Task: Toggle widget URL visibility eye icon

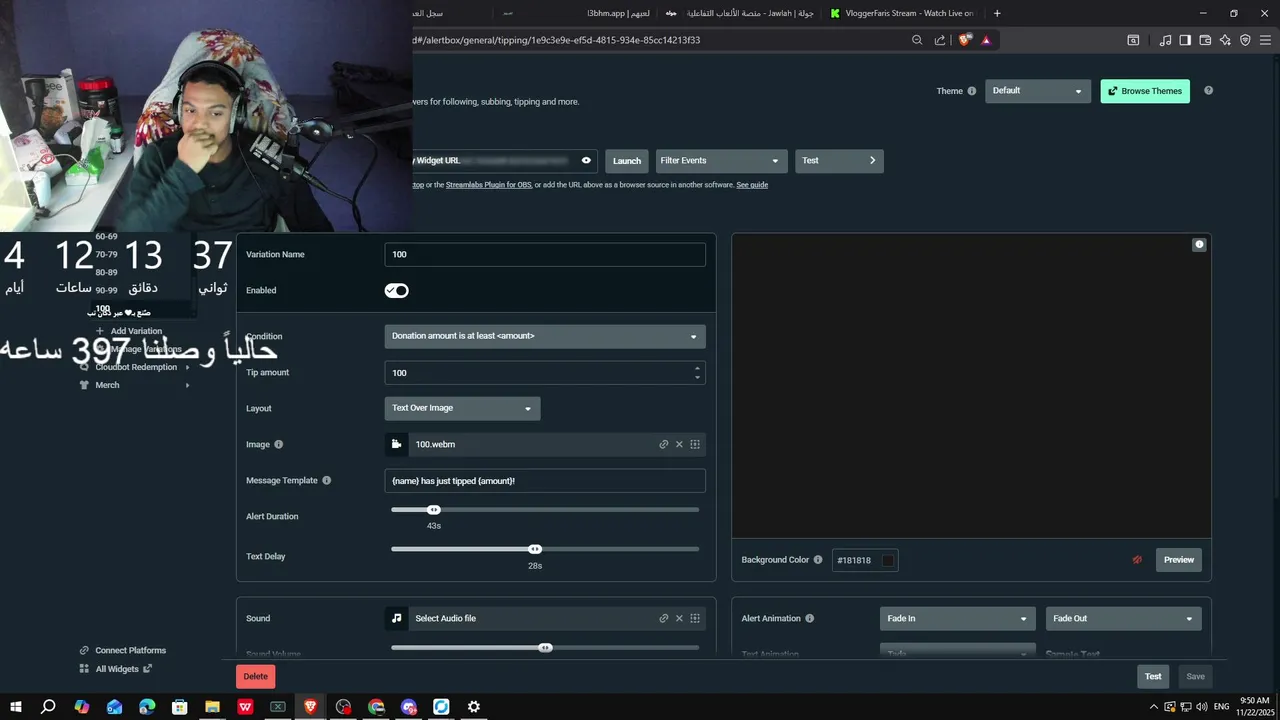Action: (586, 160)
